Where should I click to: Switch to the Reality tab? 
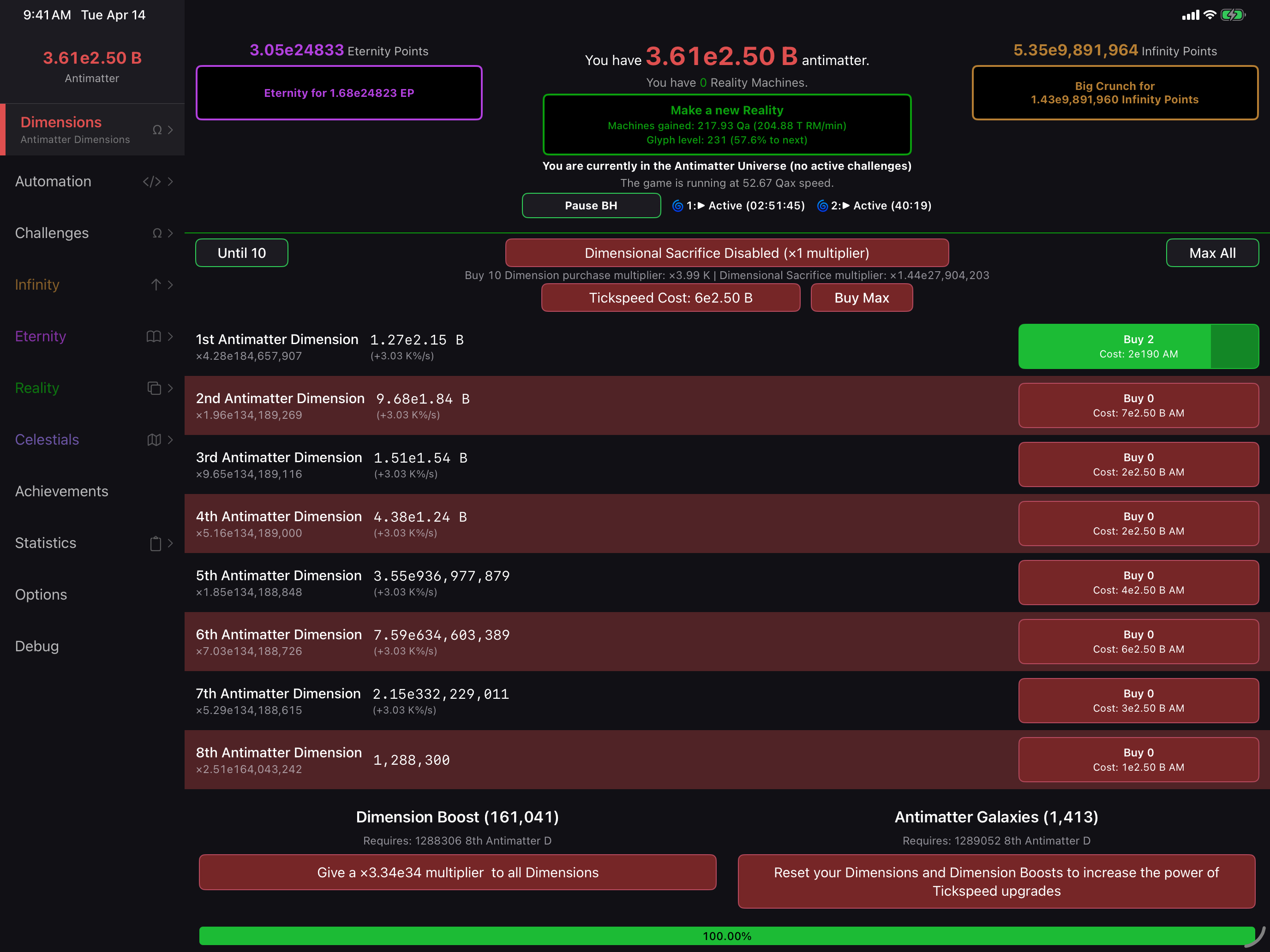(92, 388)
